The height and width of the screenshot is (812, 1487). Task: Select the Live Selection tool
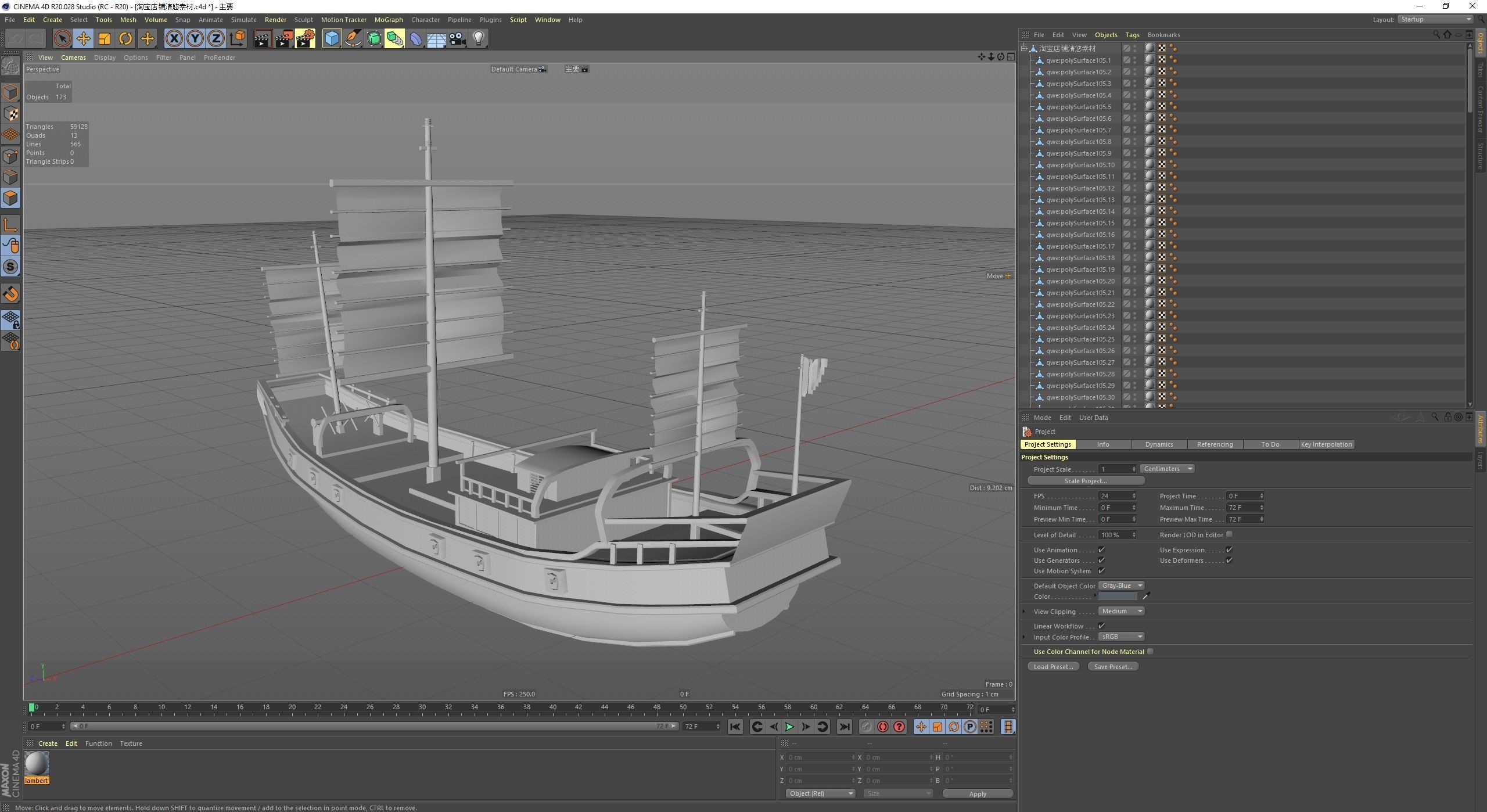[62, 39]
